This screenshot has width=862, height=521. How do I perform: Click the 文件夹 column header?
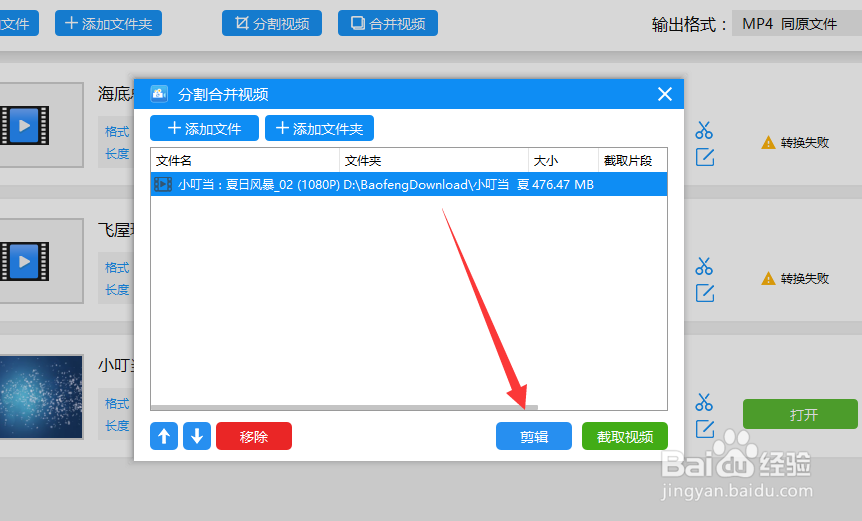click(434, 160)
